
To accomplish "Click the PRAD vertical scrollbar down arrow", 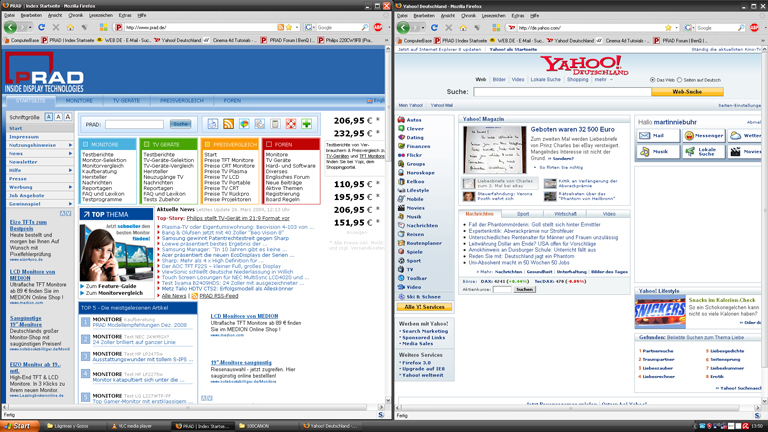I will click(388, 400).
